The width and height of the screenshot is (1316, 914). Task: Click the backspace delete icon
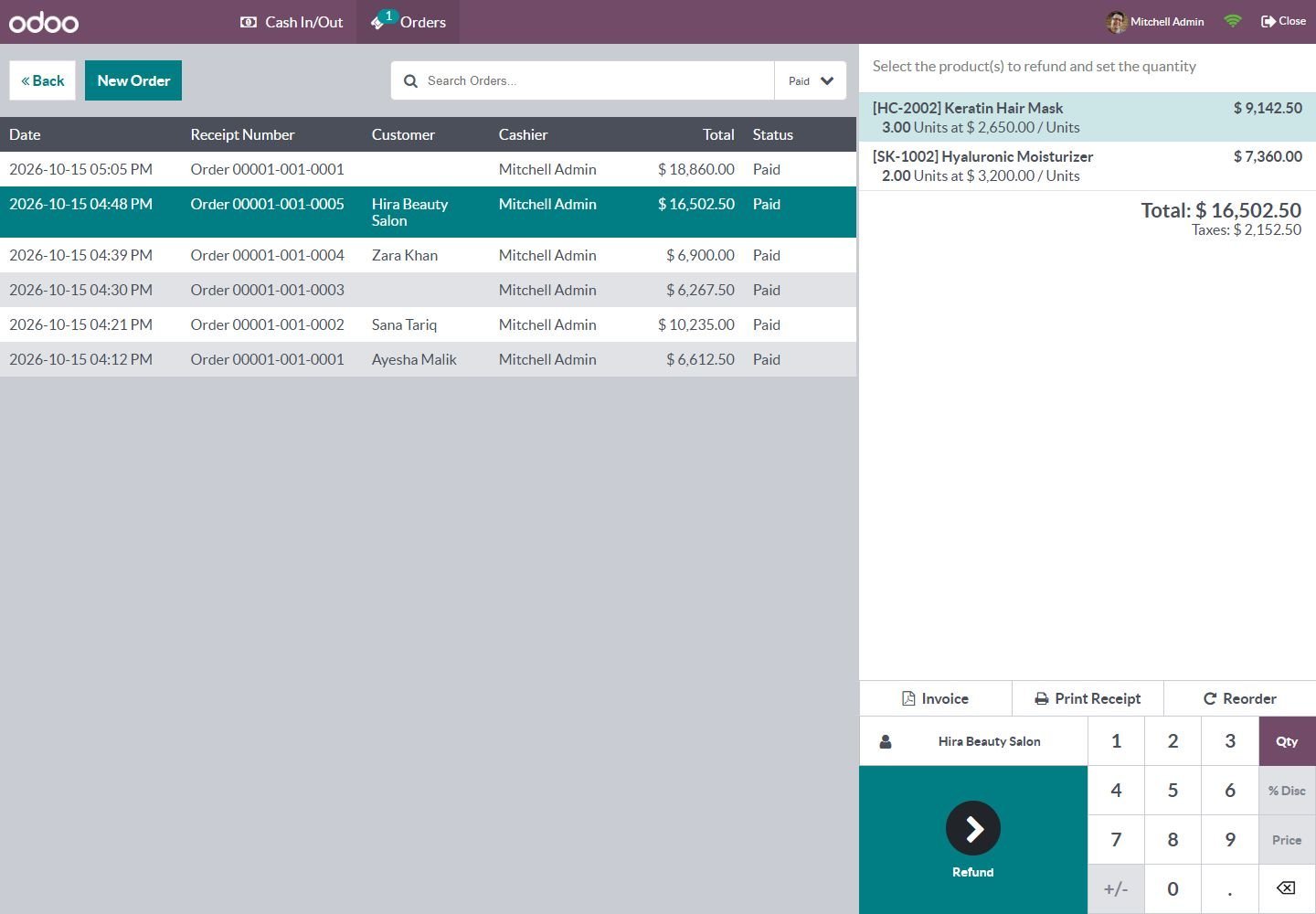(1287, 889)
